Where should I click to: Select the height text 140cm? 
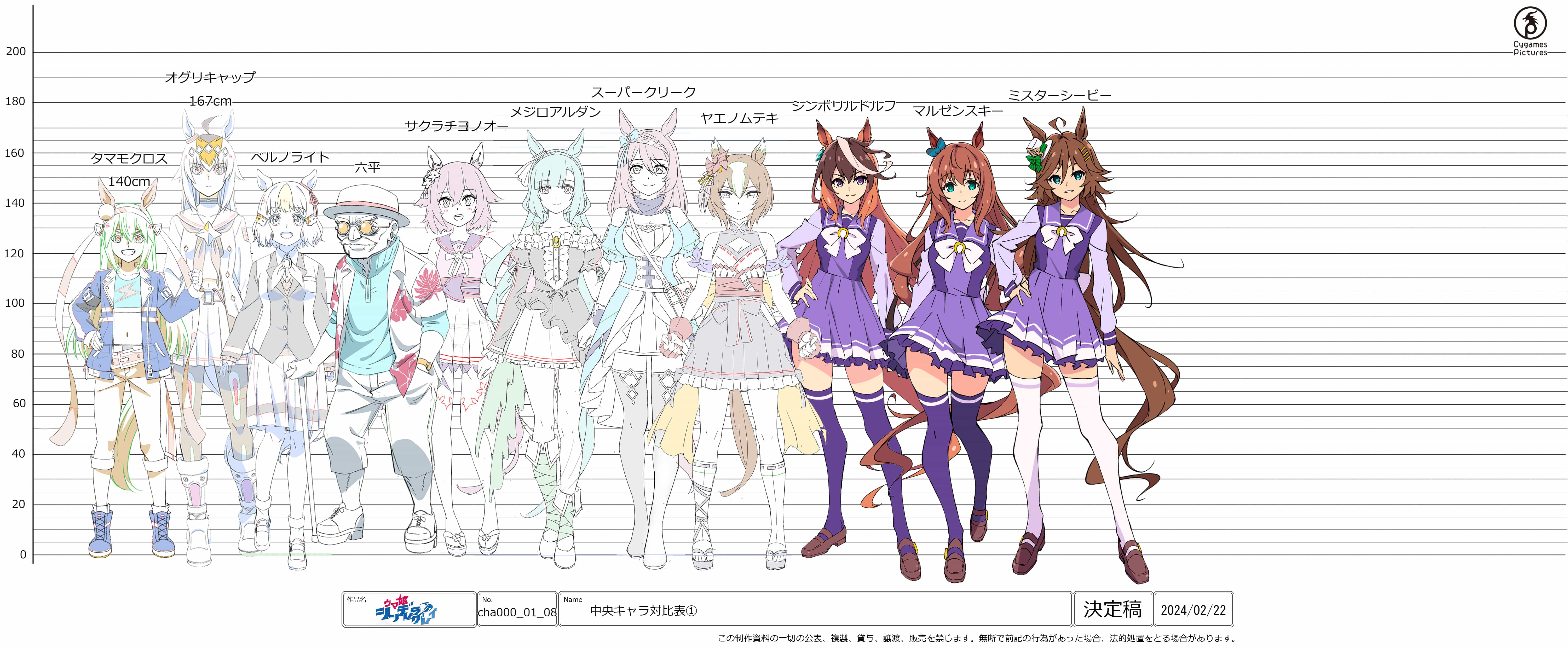tap(129, 181)
